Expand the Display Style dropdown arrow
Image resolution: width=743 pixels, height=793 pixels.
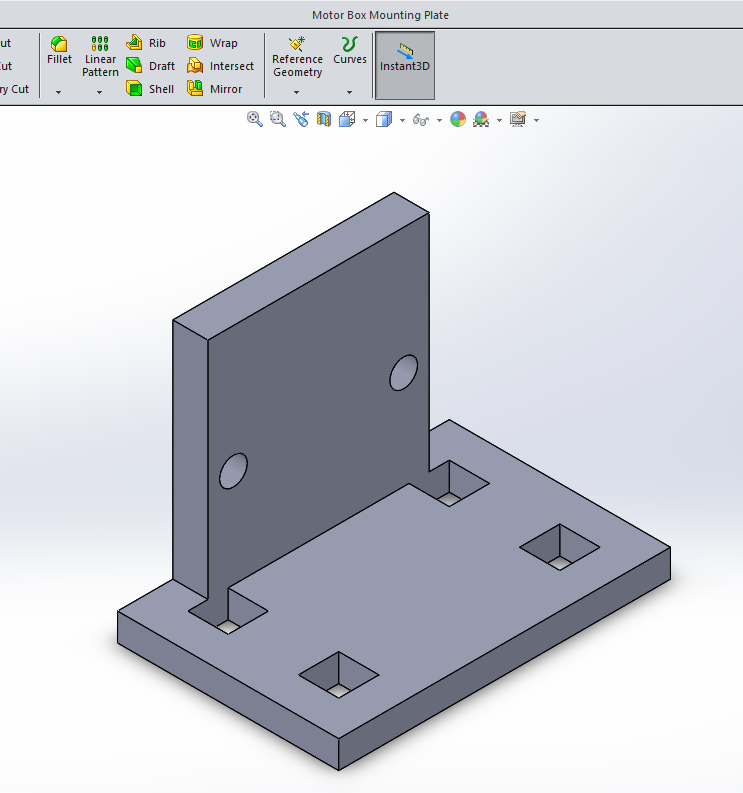tap(402, 120)
